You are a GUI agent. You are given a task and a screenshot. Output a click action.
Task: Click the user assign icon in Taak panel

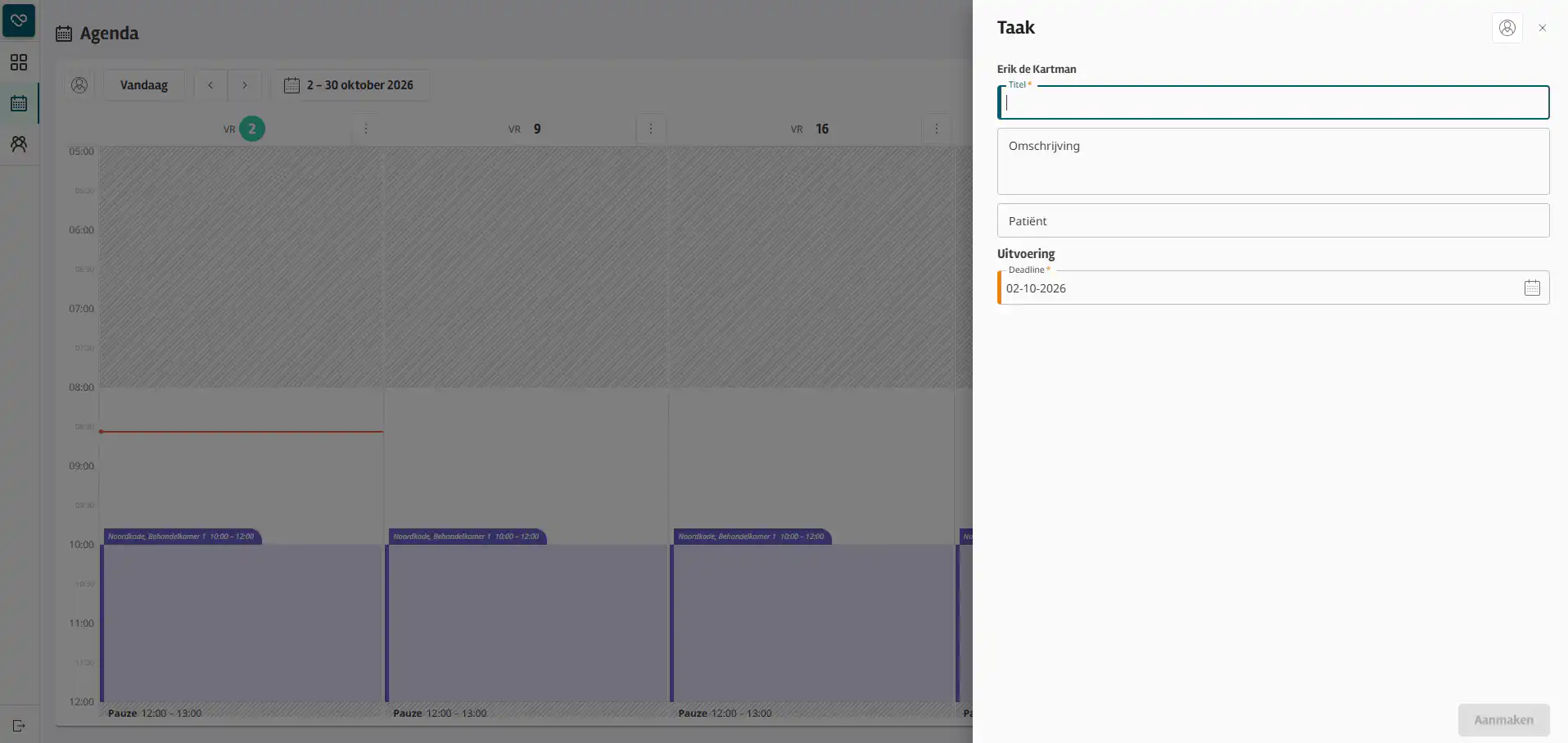click(1507, 28)
